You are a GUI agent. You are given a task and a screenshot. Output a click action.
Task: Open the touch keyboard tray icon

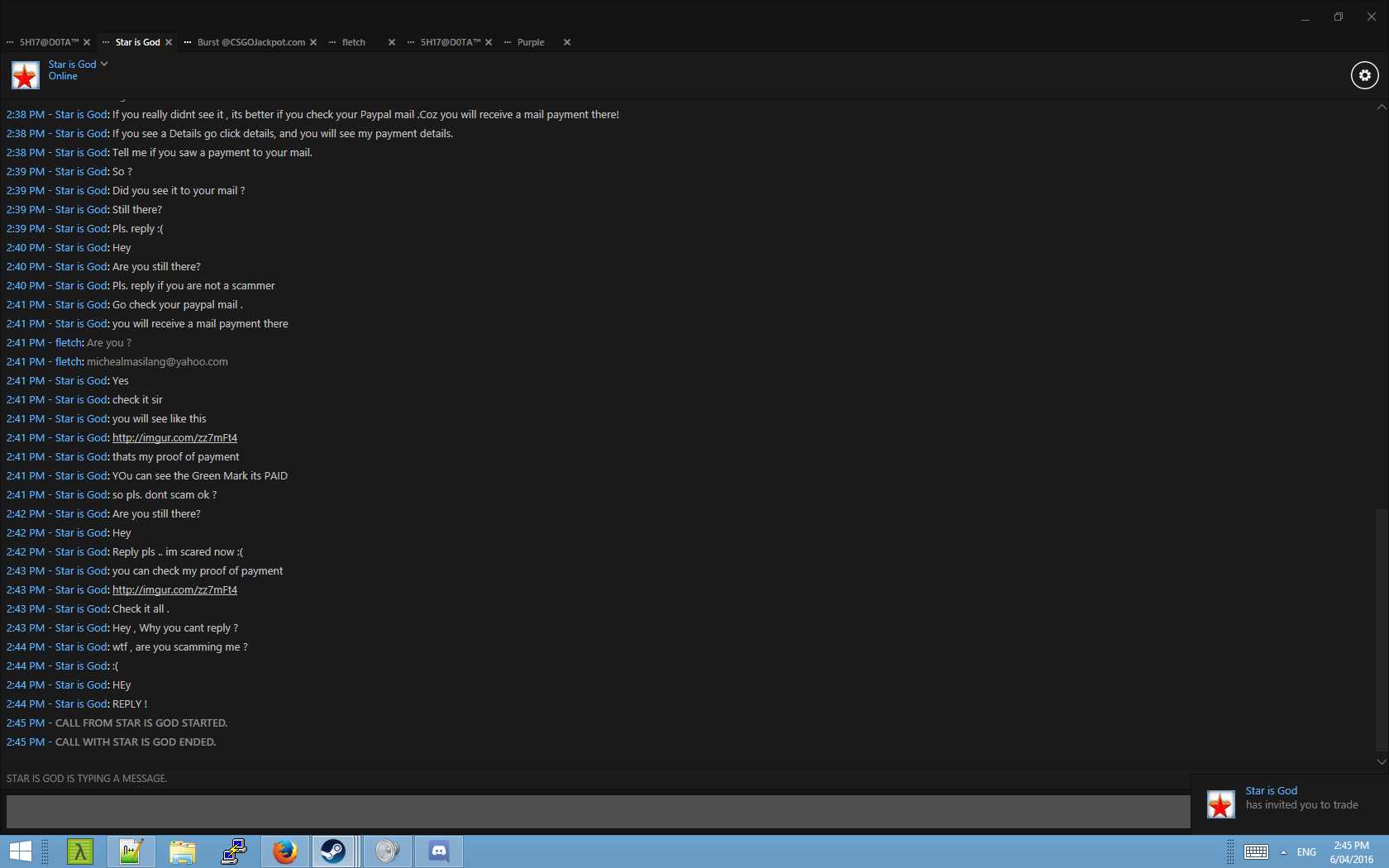click(x=1256, y=852)
